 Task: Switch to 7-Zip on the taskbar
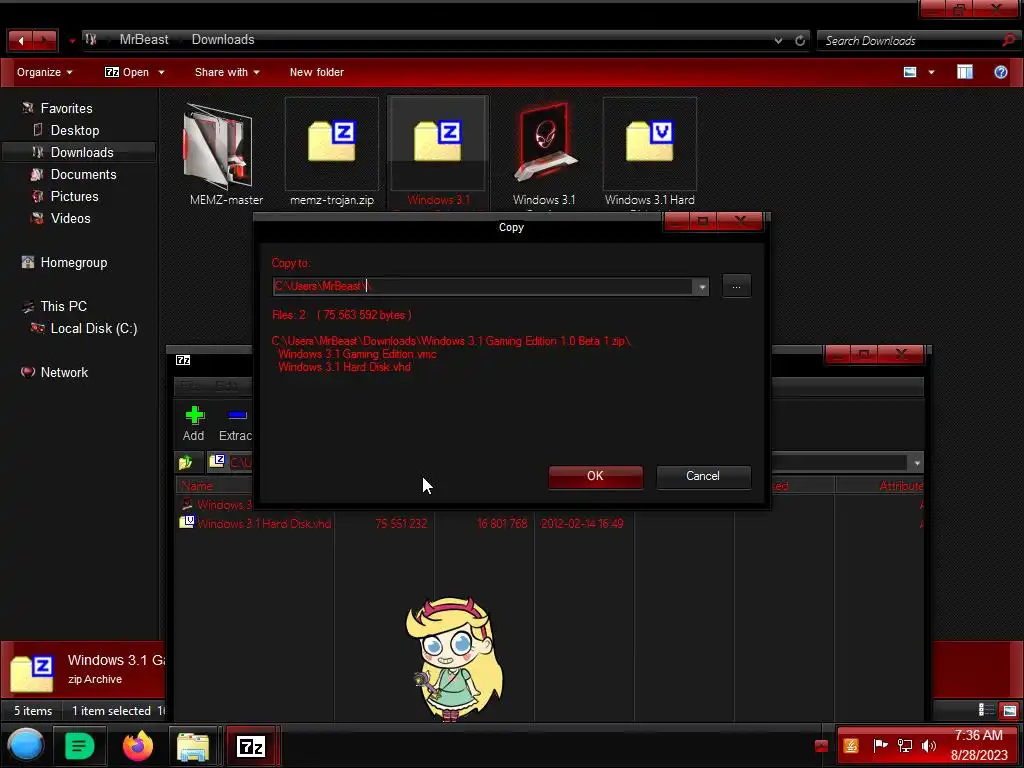coord(251,746)
